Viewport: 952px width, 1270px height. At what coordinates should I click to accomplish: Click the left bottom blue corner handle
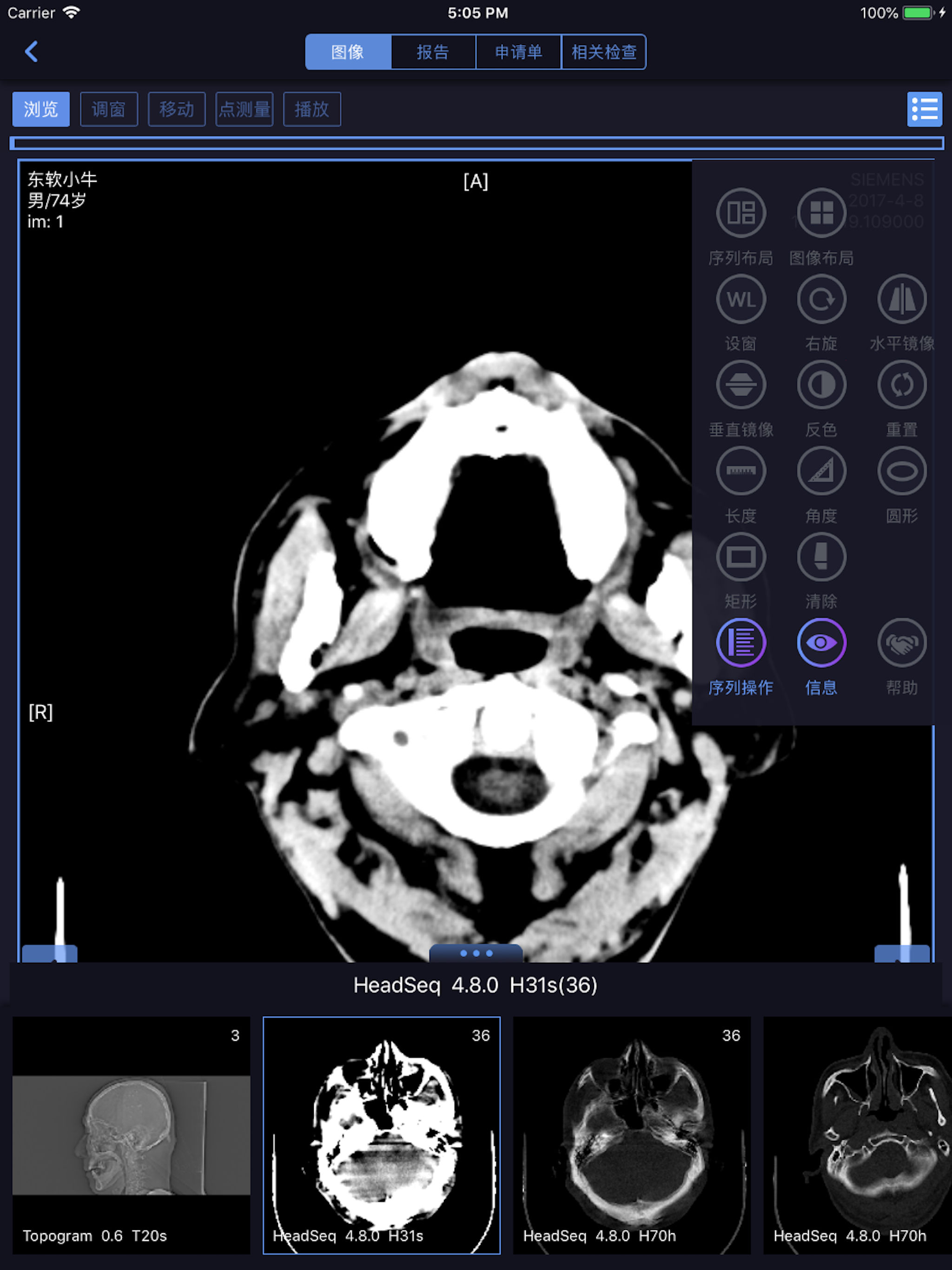point(49,953)
